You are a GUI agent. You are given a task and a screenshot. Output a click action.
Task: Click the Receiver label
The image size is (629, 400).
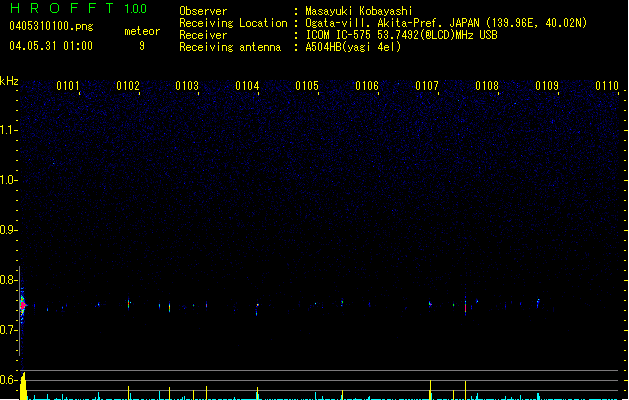(203, 35)
